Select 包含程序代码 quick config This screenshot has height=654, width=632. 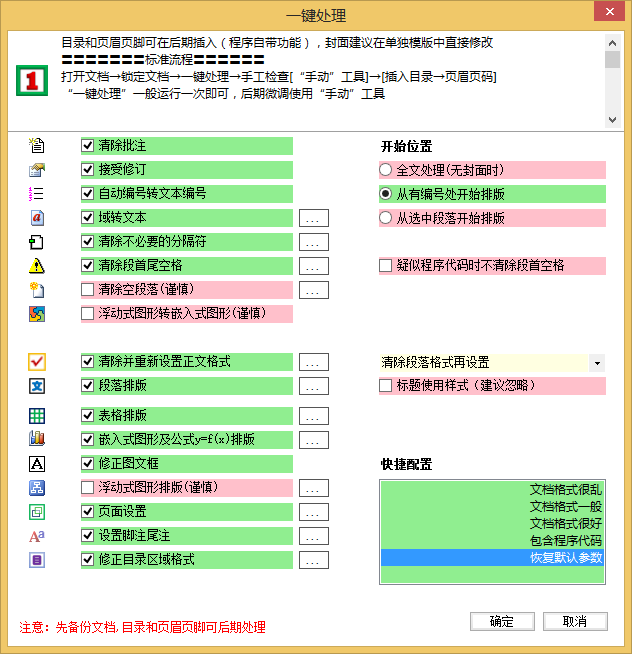[492, 541]
